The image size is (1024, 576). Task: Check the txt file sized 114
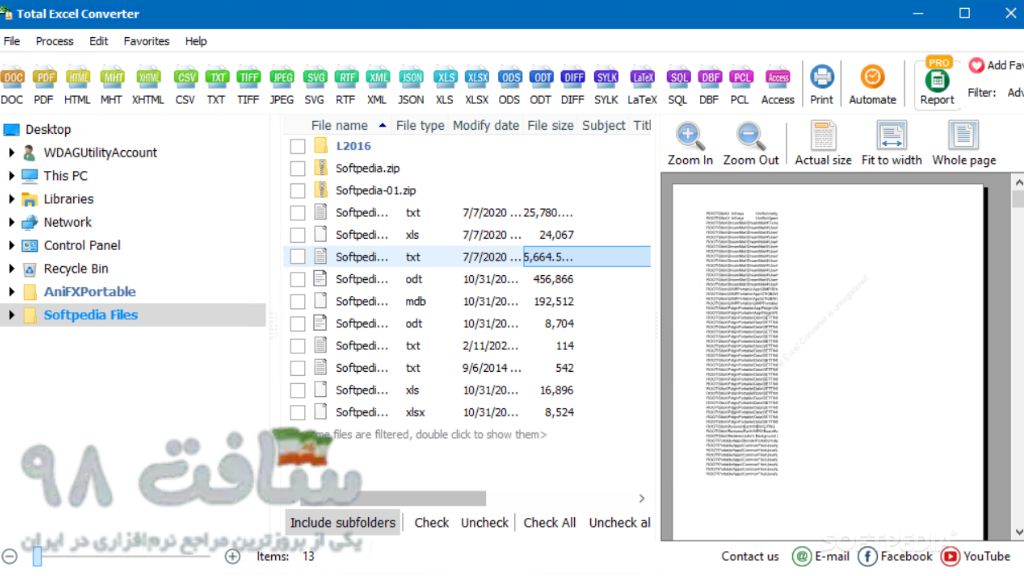coord(298,346)
